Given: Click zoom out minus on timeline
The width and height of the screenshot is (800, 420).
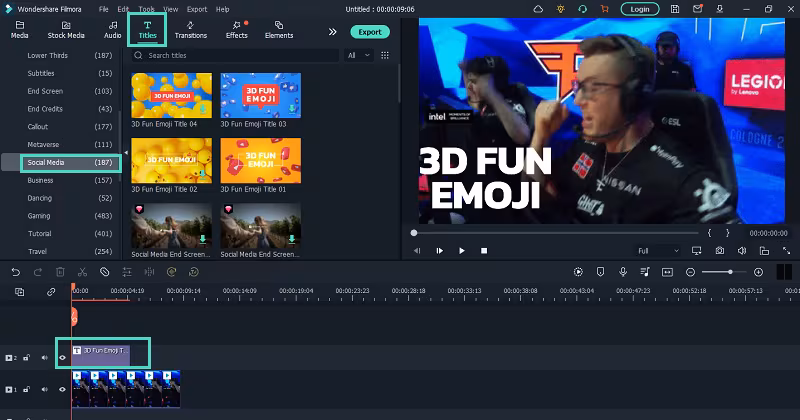Looking at the screenshot, I should pos(690,272).
